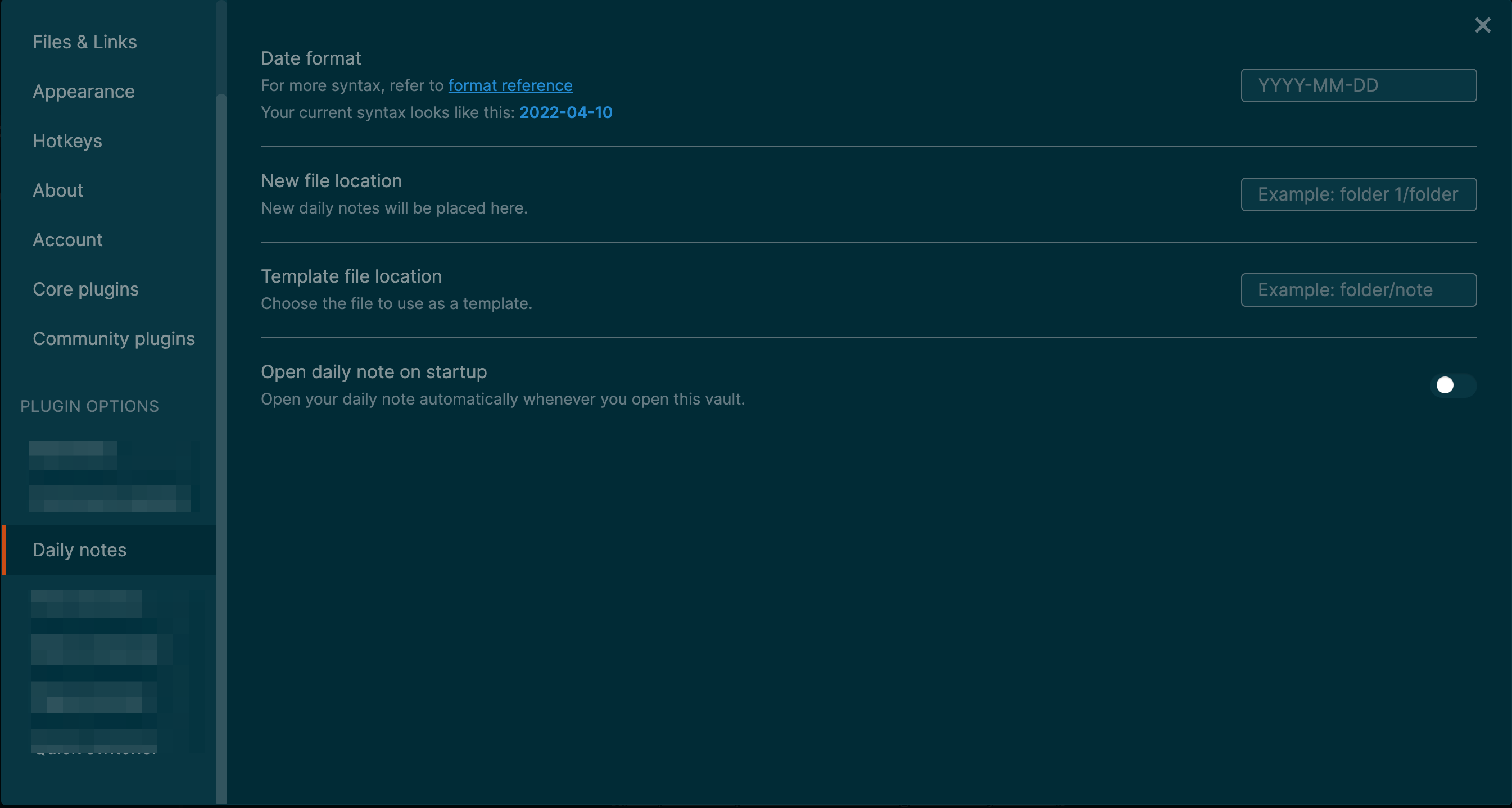Click the format reference hyperlink
The height and width of the screenshot is (808, 1512).
[x=510, y=85]
